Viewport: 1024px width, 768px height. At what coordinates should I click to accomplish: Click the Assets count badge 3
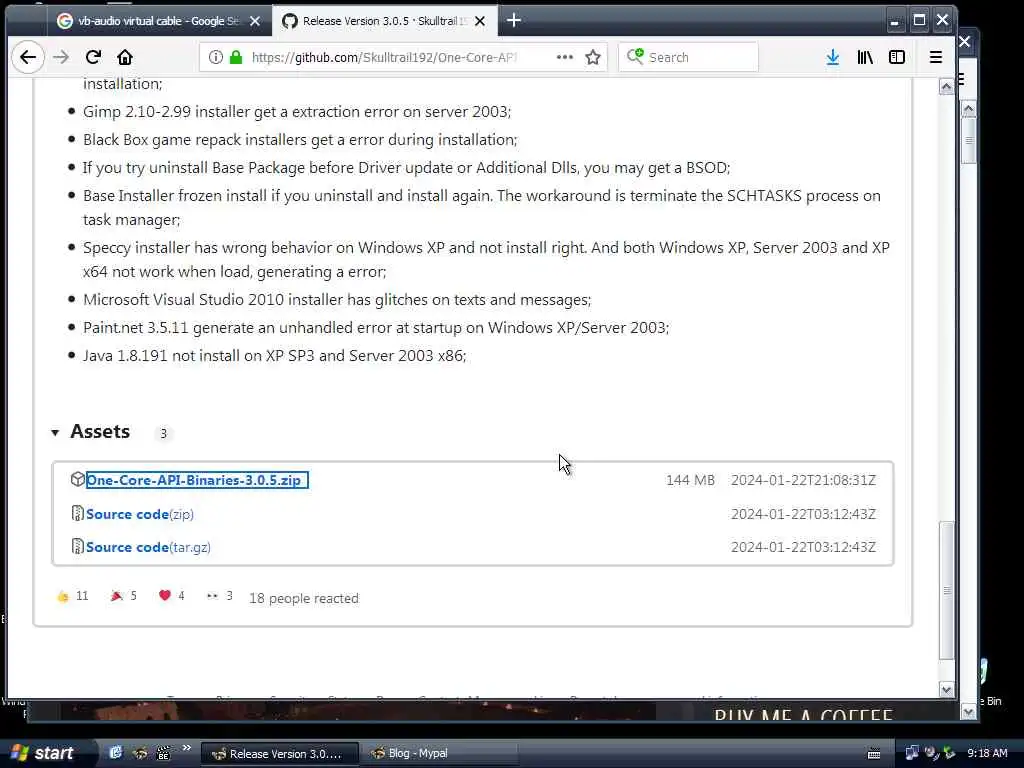(x=163, y=433)
